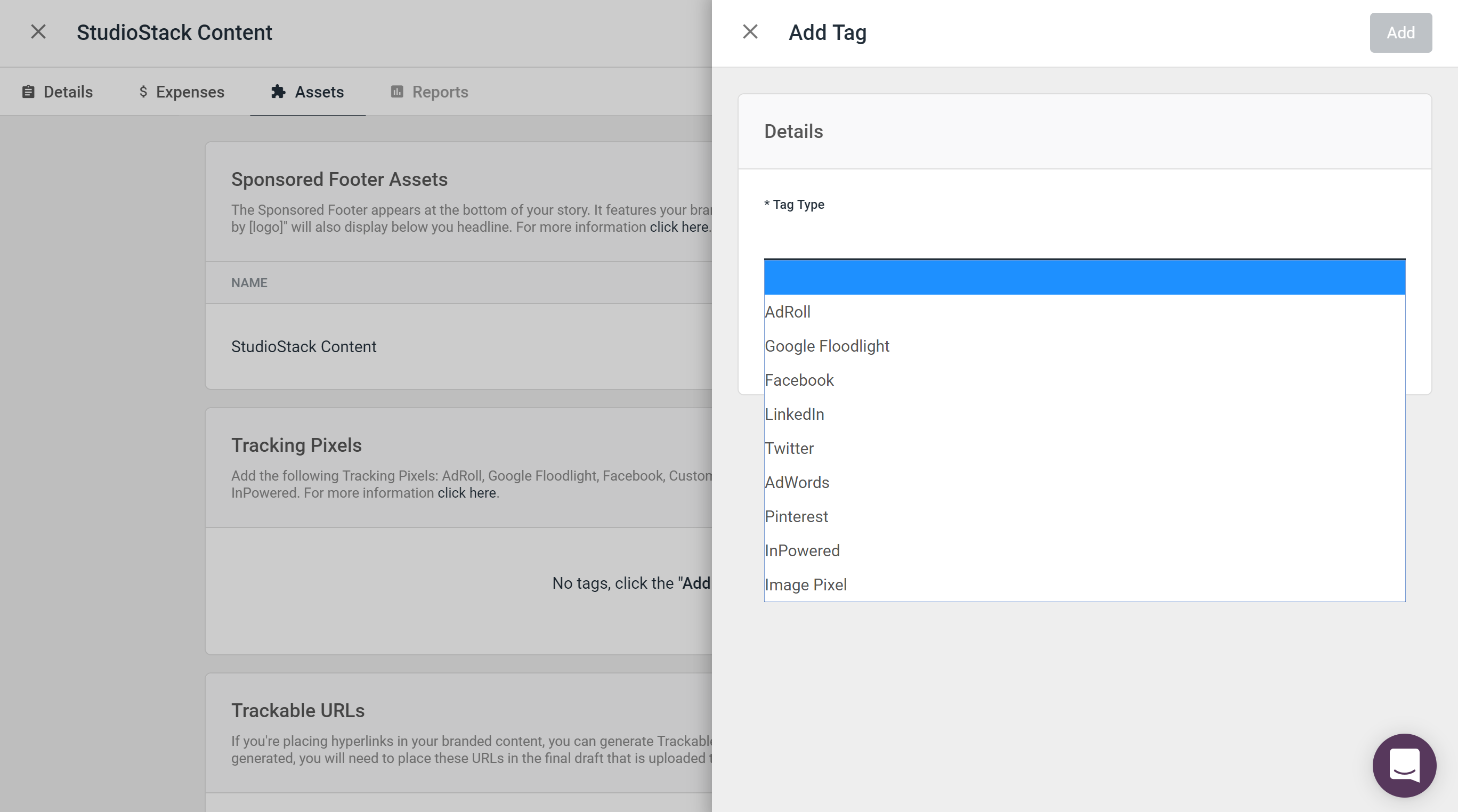Switch to the Expenses tab
Screen dimensions: 1458x812
[x=180, y=91]
